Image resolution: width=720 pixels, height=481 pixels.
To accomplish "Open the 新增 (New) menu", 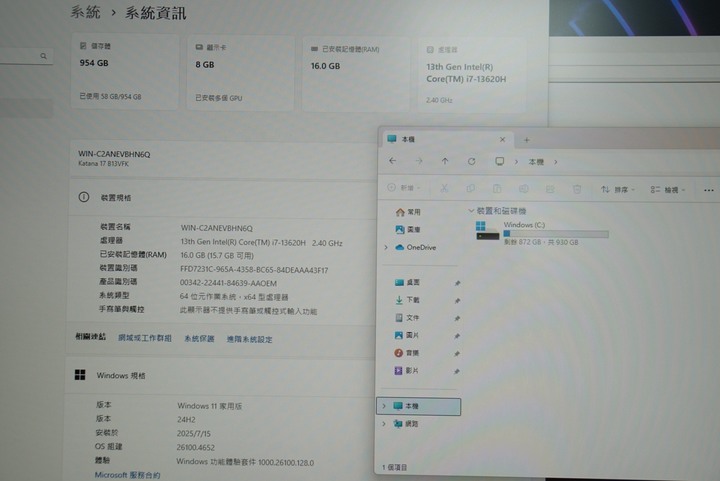I will pos(403,188).
